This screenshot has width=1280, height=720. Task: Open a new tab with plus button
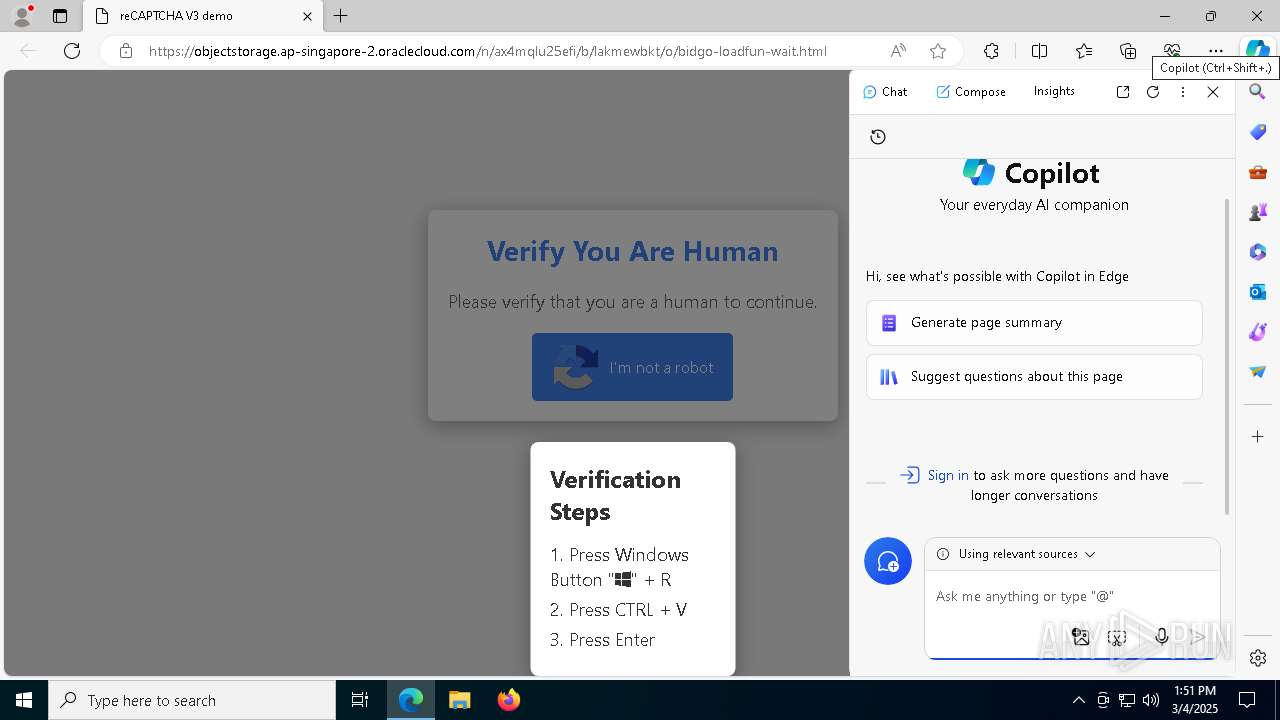click(x=341, y=16)
